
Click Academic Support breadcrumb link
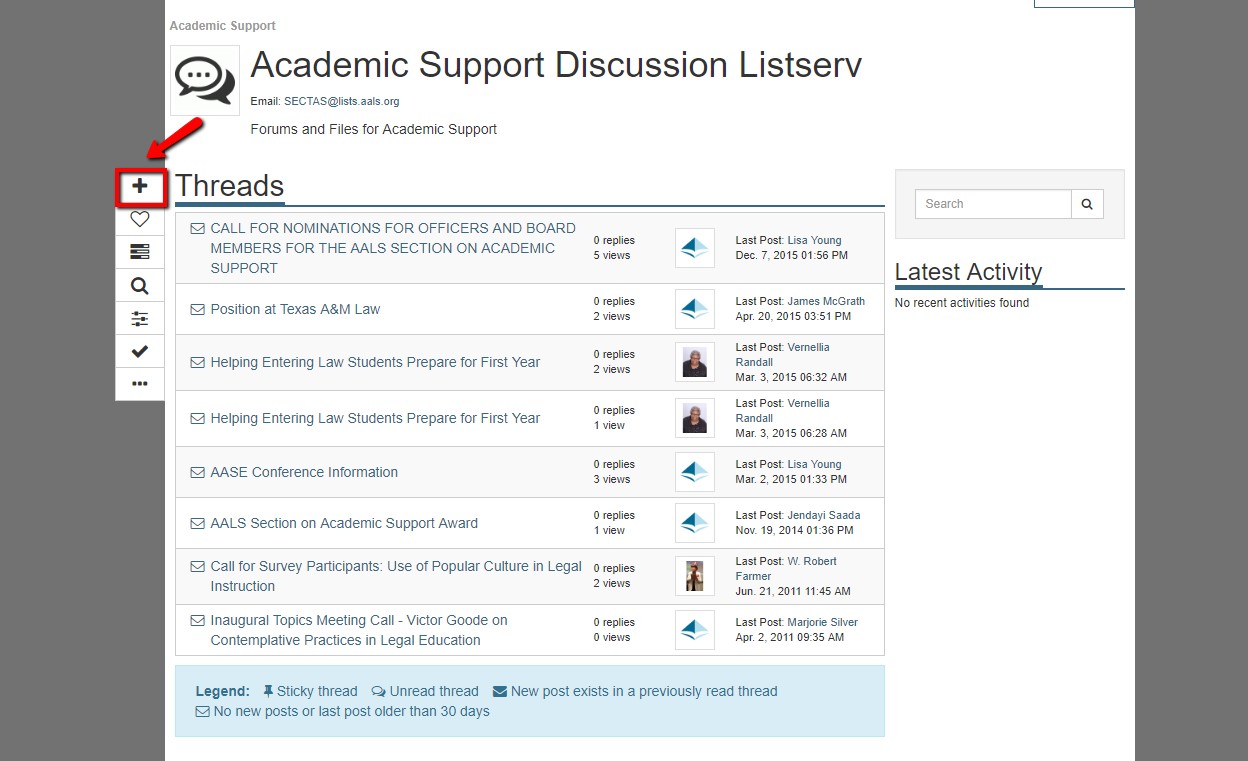[222, 26]
